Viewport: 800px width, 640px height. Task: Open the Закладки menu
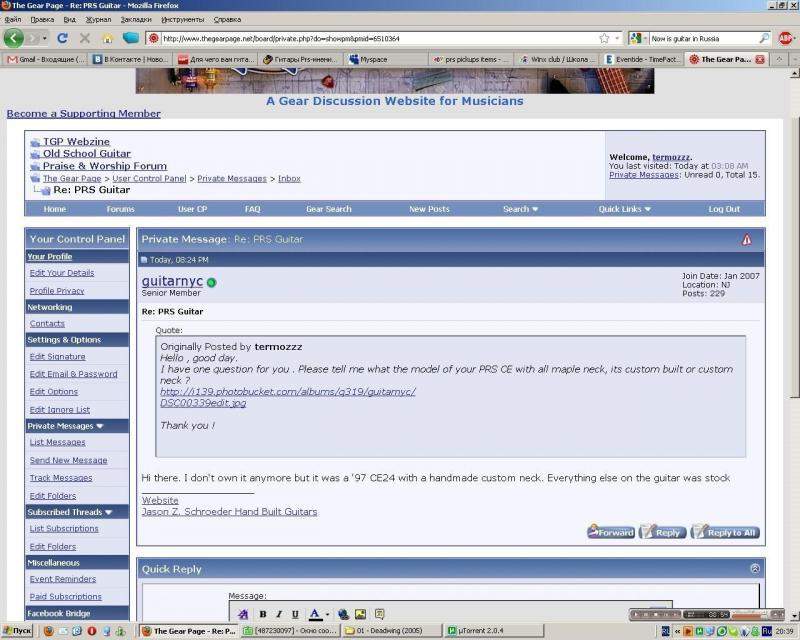pyautogui.click(x=136, y=19)
